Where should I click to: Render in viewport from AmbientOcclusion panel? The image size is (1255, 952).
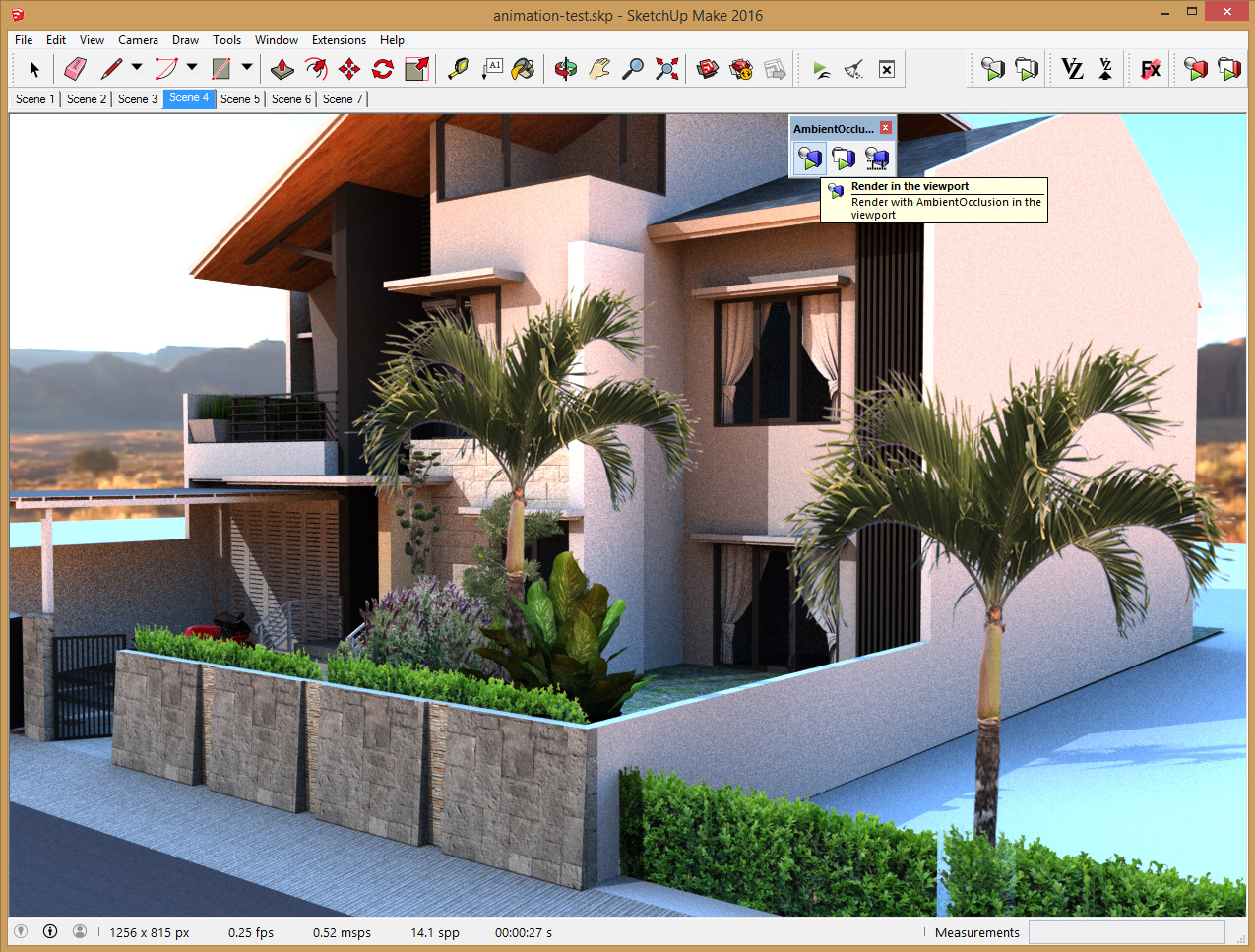click(810, 158)
